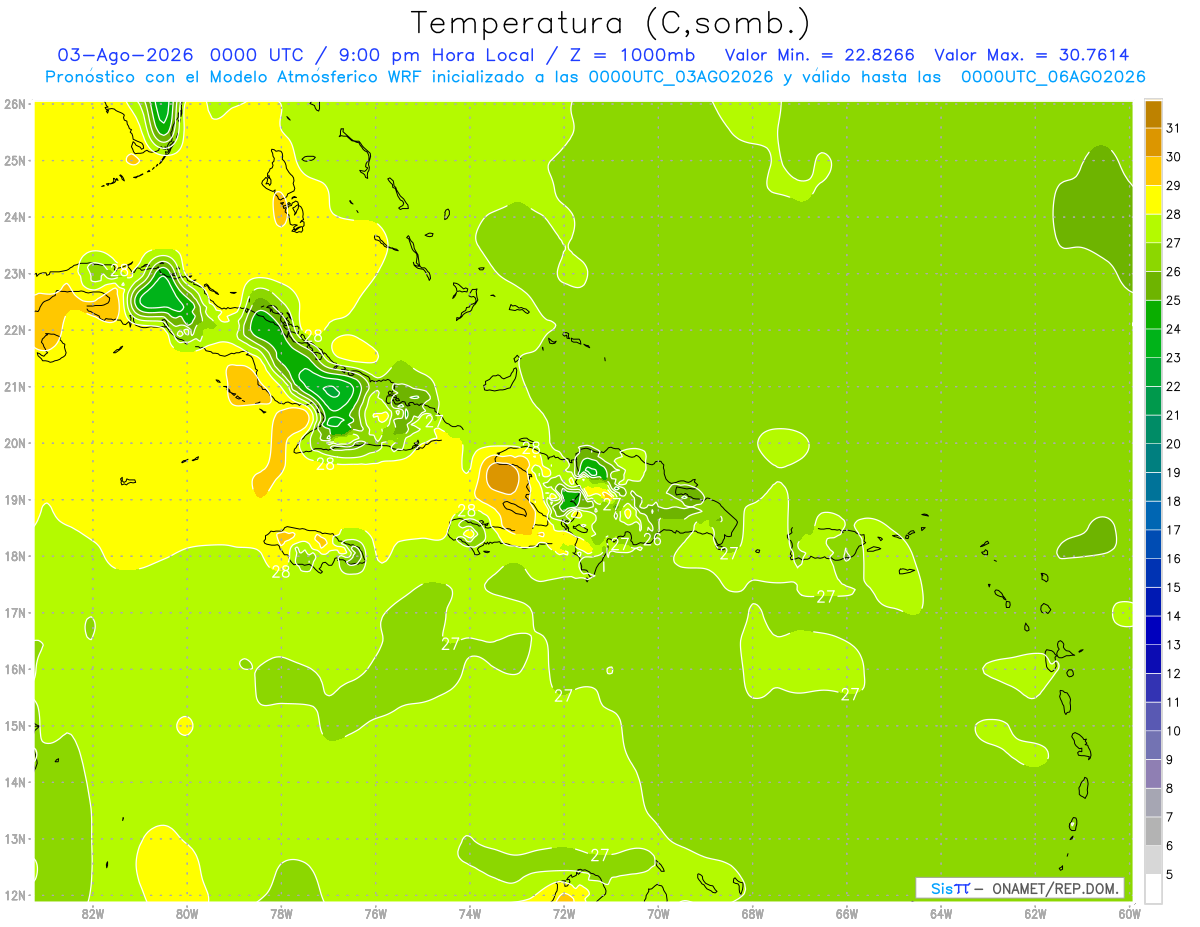Click the "24N" latitude axis label
The height and width of the screenshot is (927, 1200).
click(x=14, y=217)
